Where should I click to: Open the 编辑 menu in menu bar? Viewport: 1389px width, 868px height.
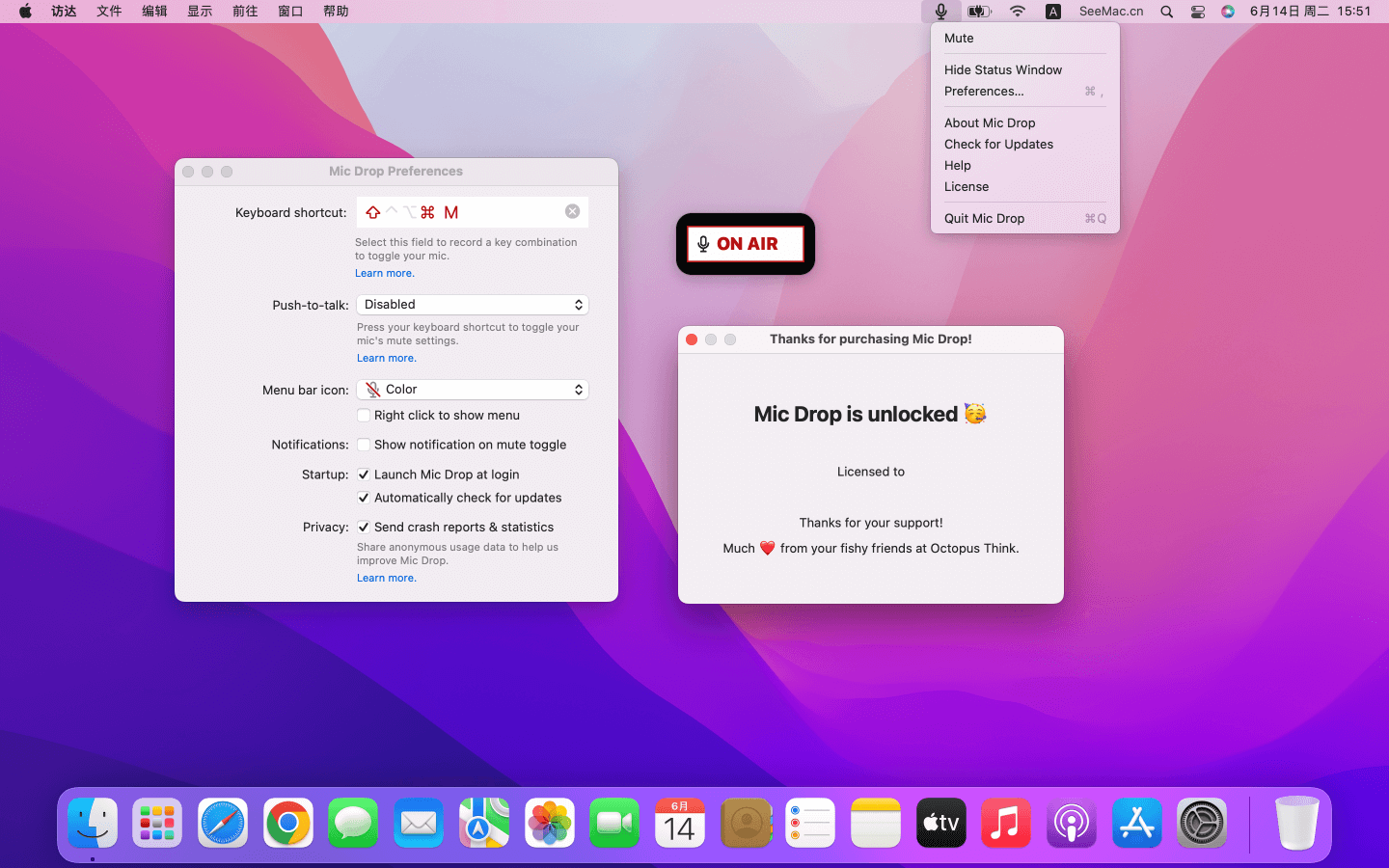154,12
